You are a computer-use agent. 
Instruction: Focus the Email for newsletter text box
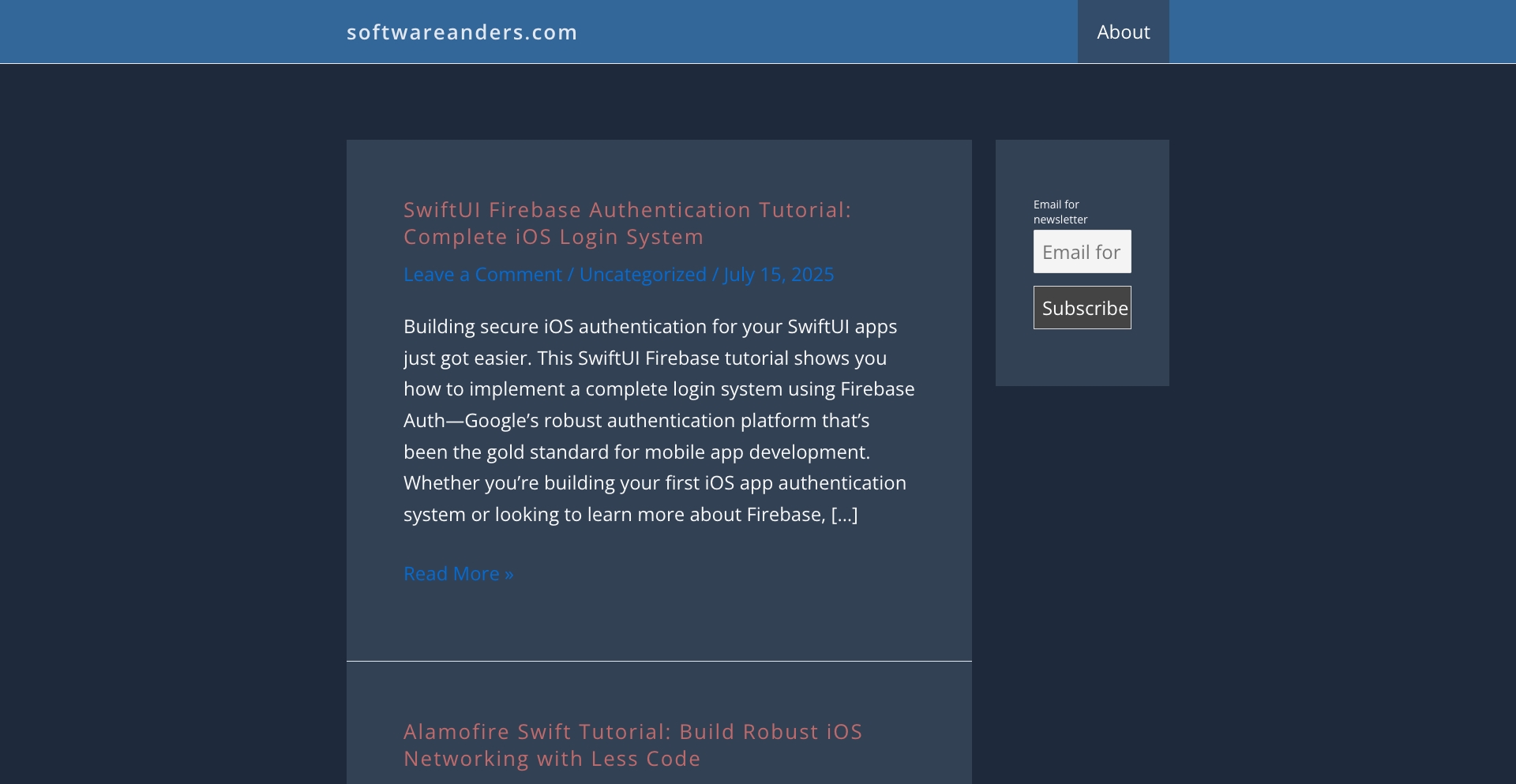click(x=1082, y=251)
